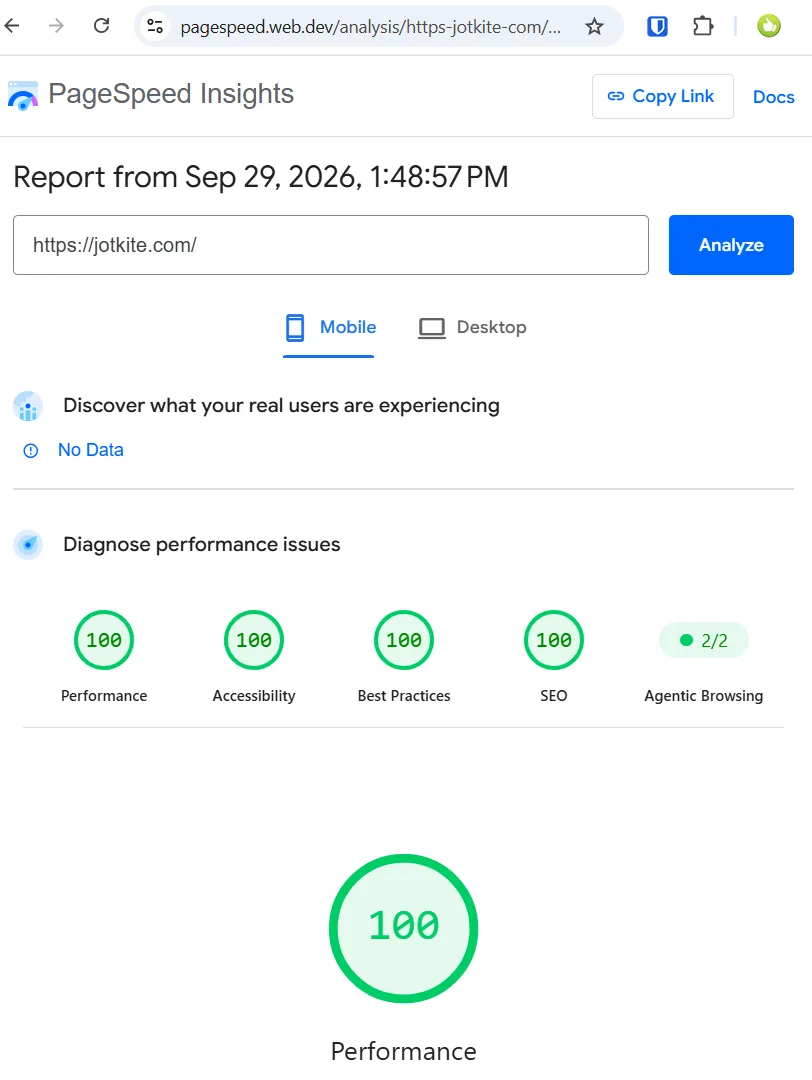Select the Mobile tab

pyautogui.click(x=330, y=328)
